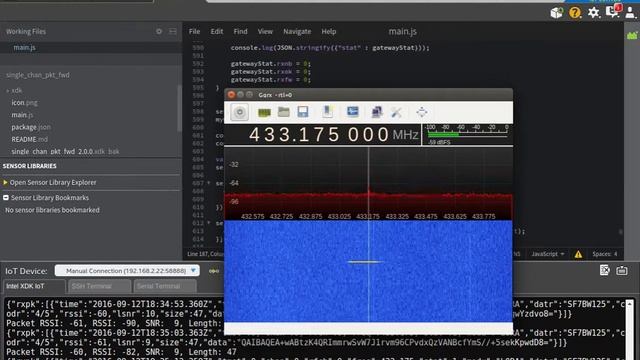Click Gqrx signal strength dBFS meter
The image size is (640, 360).
467,134
